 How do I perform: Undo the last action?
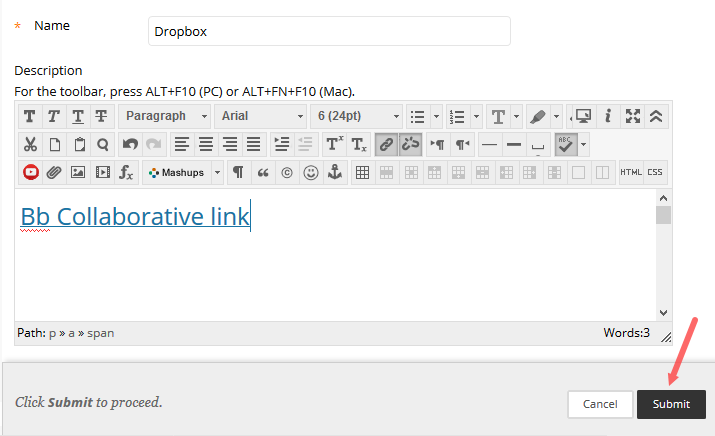pos(130,145)
